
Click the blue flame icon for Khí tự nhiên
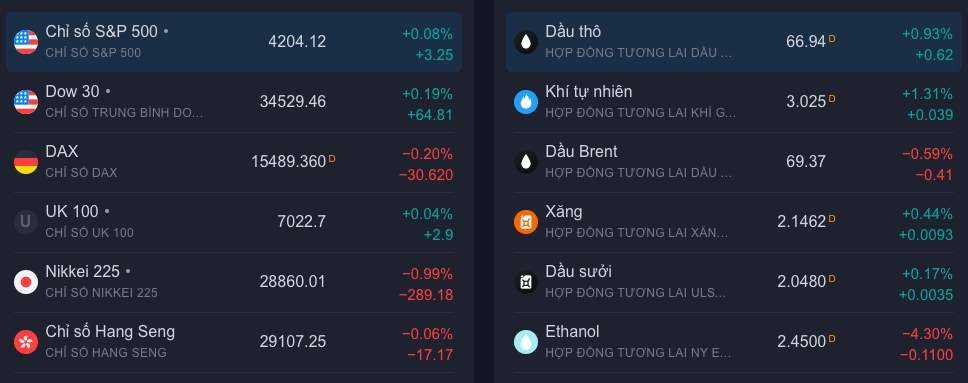click(x=526, y=102)
